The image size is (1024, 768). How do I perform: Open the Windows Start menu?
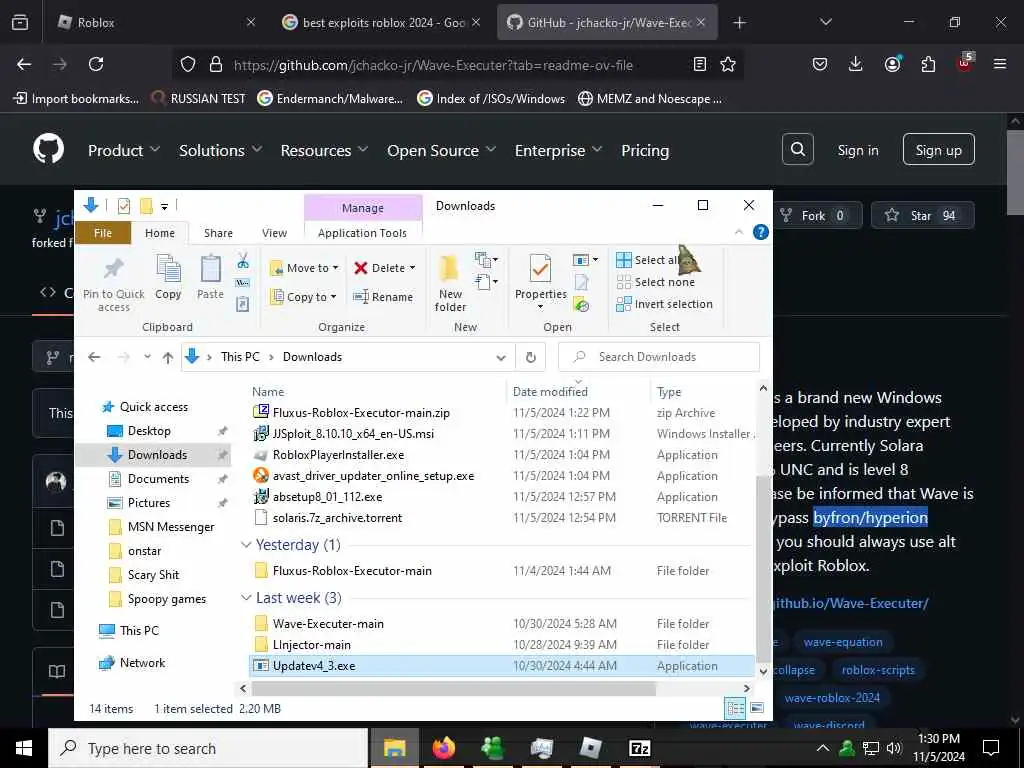(24, 748)
